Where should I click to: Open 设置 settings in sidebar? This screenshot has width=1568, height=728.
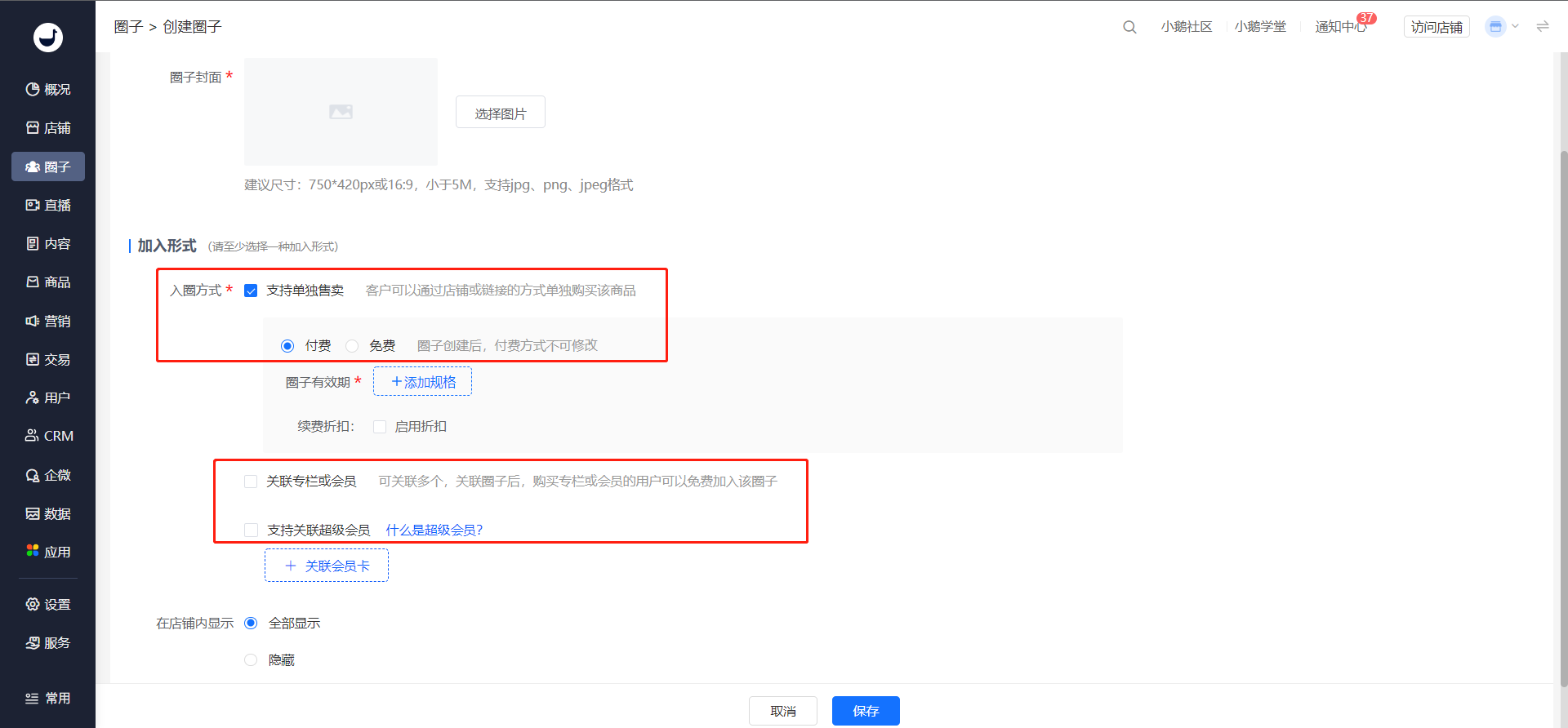48,604
